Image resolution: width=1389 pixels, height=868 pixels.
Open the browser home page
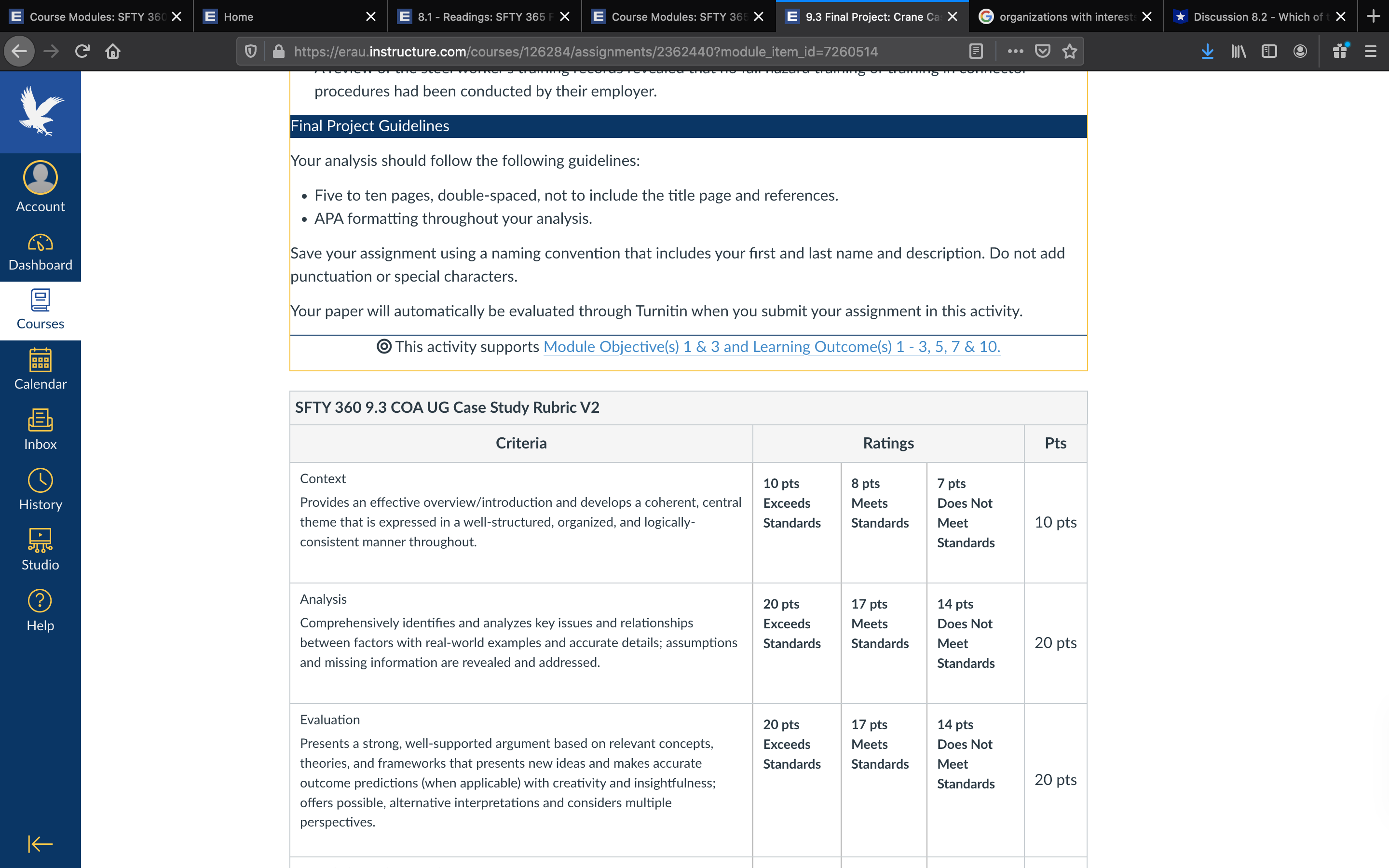pyautogui.click(x=113, y=51)
